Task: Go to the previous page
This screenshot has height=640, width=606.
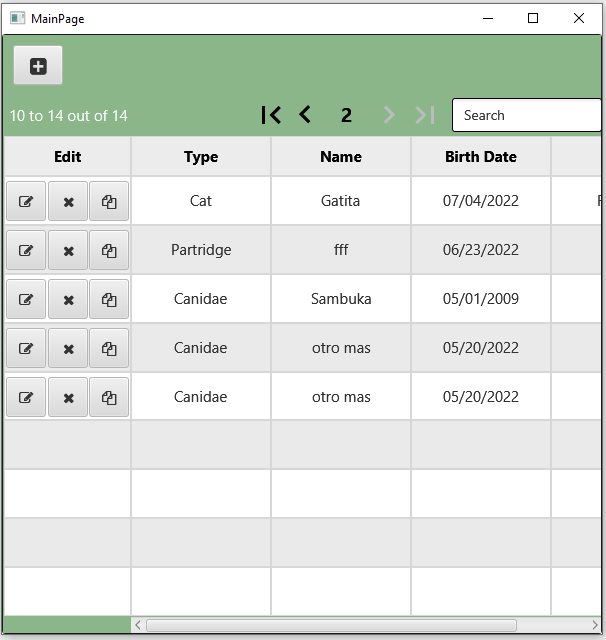Action: [305, 115]
